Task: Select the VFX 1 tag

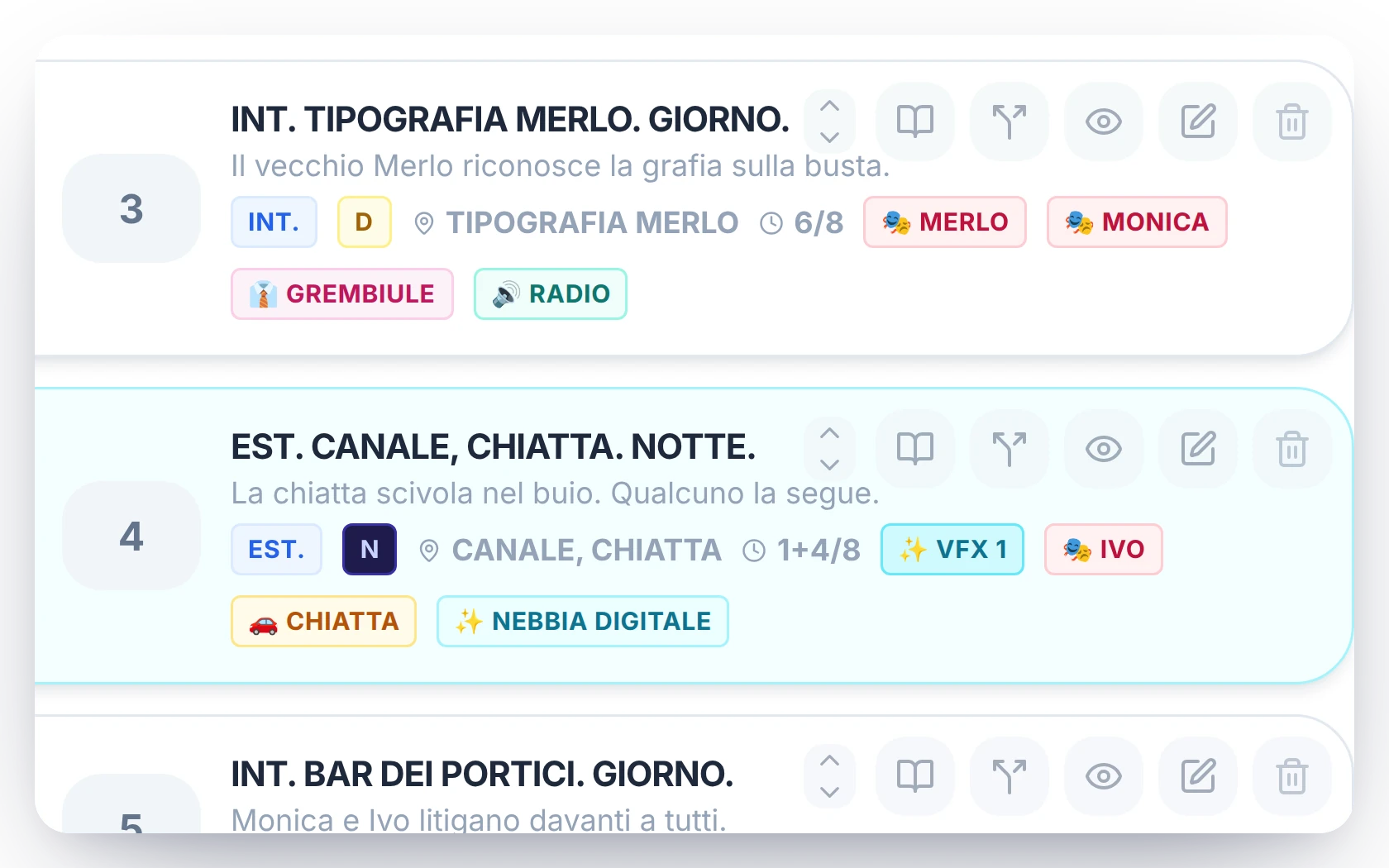Action: (x=952, y=549)
